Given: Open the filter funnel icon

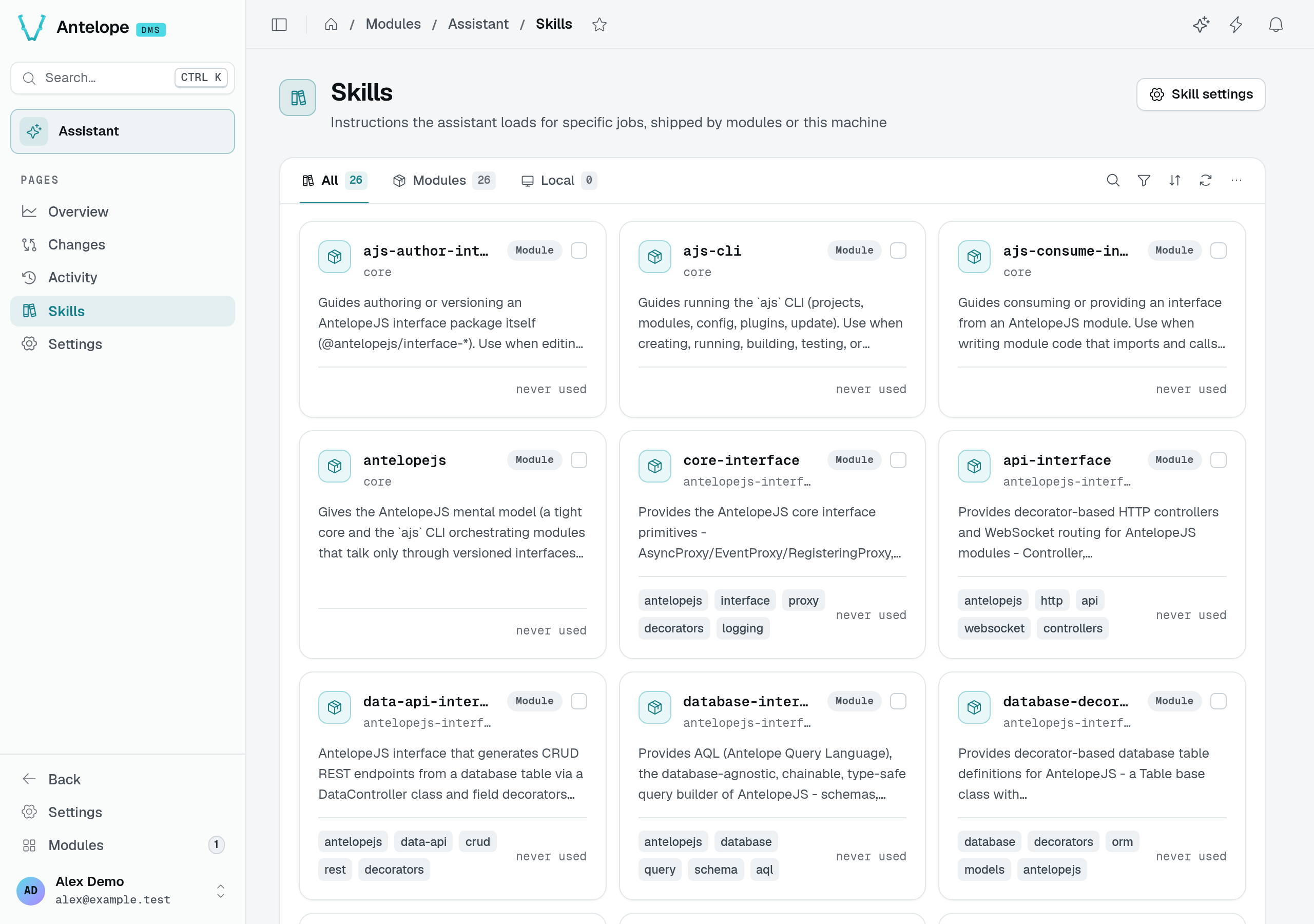Looking at the screenshot, I should coord(1144,180).
